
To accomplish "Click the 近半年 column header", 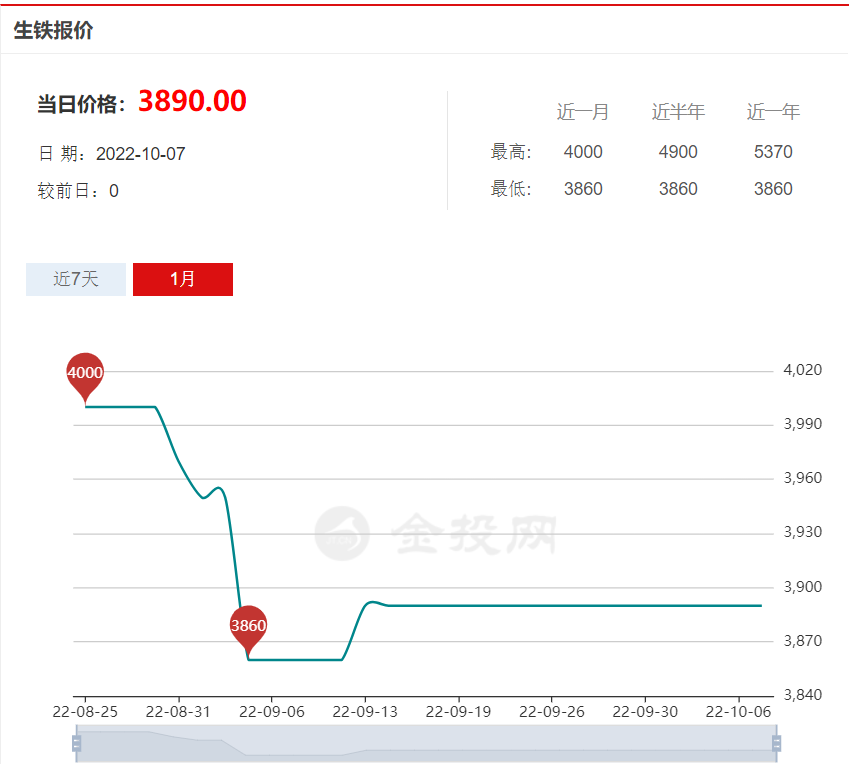I will point(678,112).
